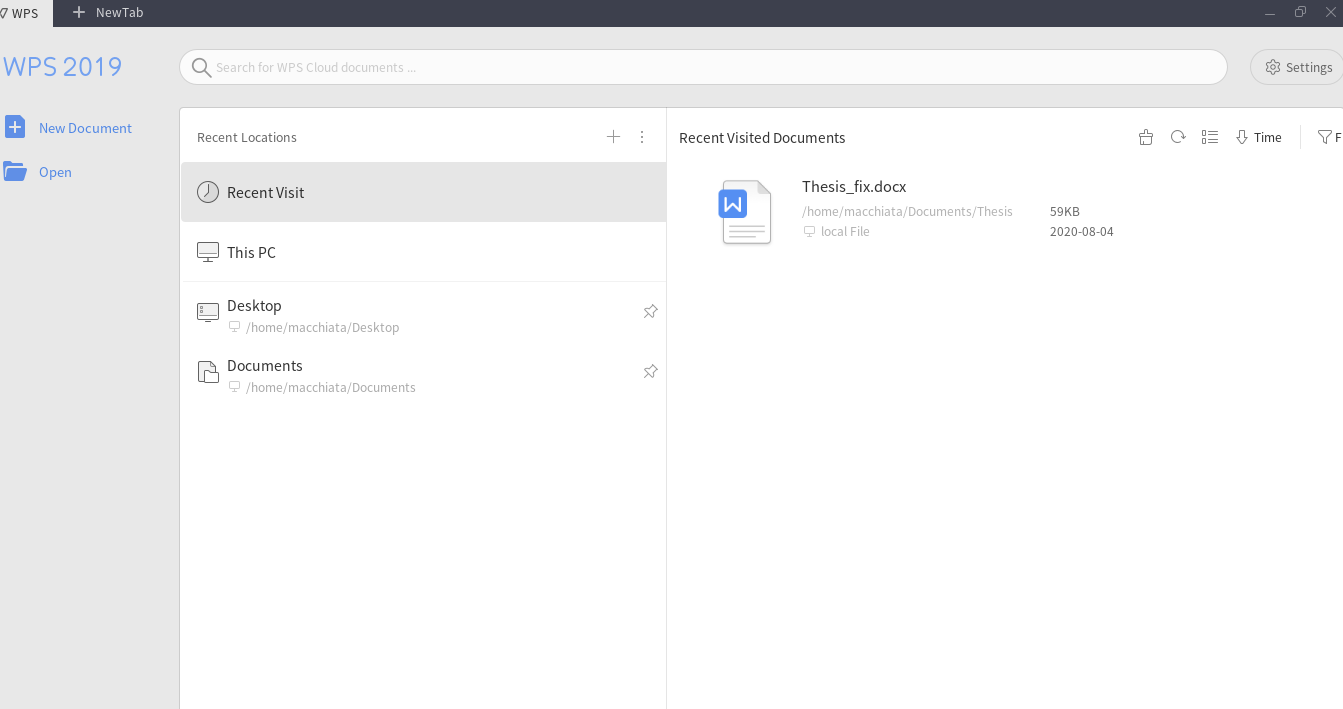Click the plus icon beside NewTab
The width and height of the screenshot is (1343, 709).
(x=79, y=13)
